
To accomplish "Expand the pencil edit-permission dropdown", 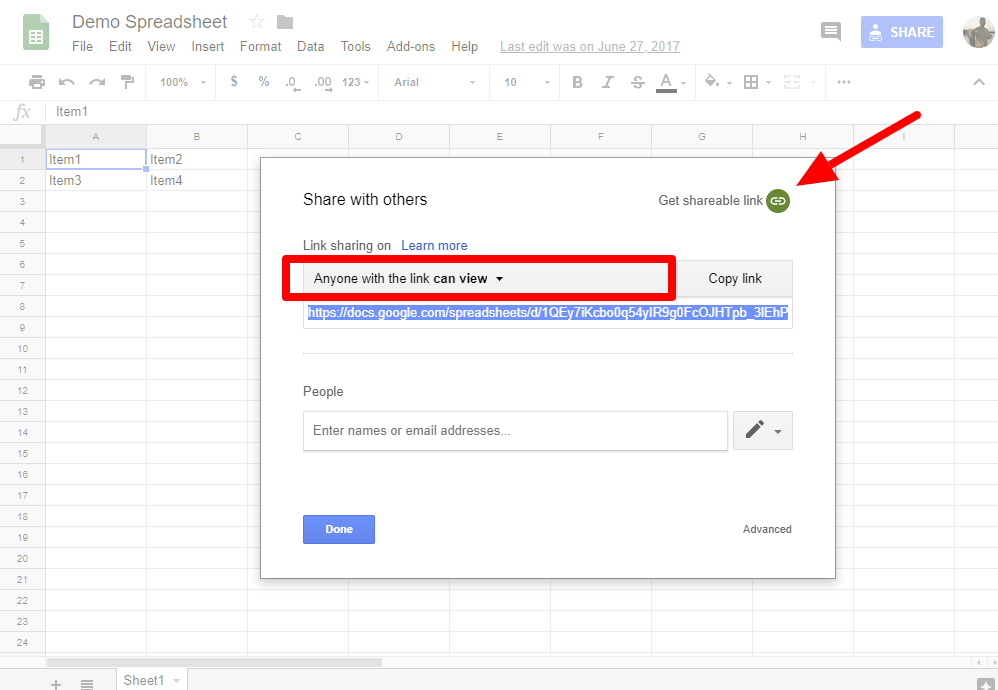I will (763, 430).
